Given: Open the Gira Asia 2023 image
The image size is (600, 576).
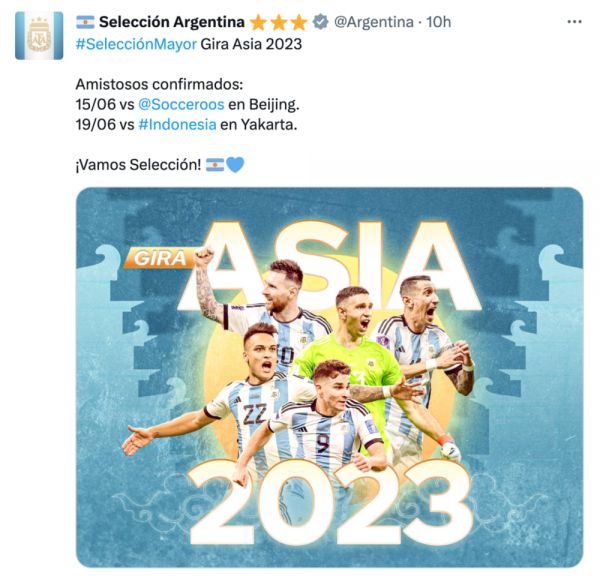Looking at the screenshot, I should [x=329, y=377].
